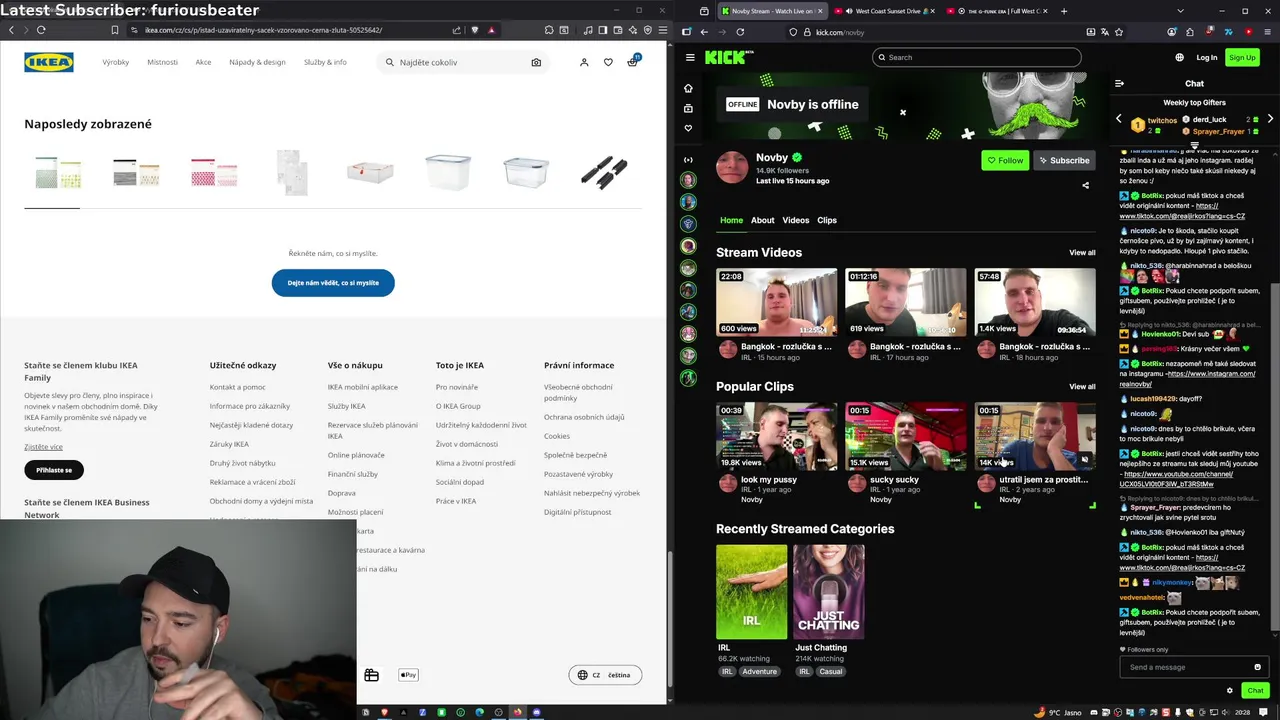Viewport: 1280px width, 720px height.
Task: Click Dejte nám vědět, co si myslíte button
Action: (333, 283)
